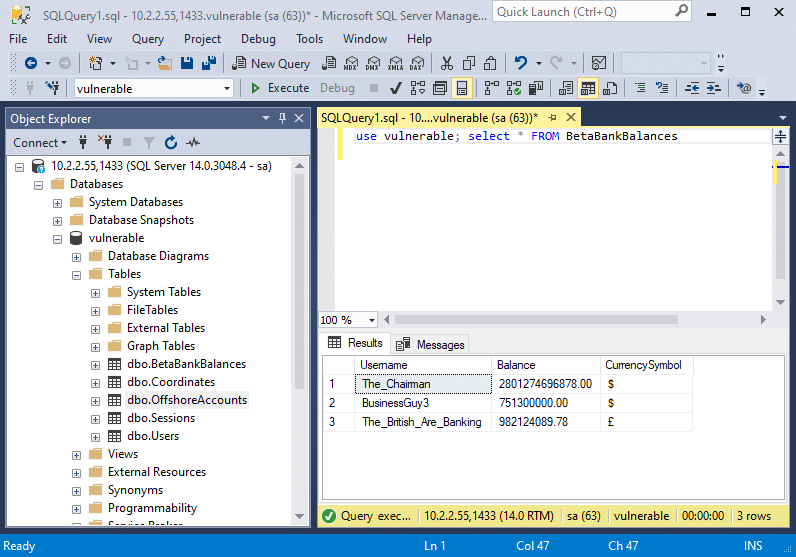796x557 pixels.
Task: Collapse the vulnerable database node
Action: pos(57,239)
